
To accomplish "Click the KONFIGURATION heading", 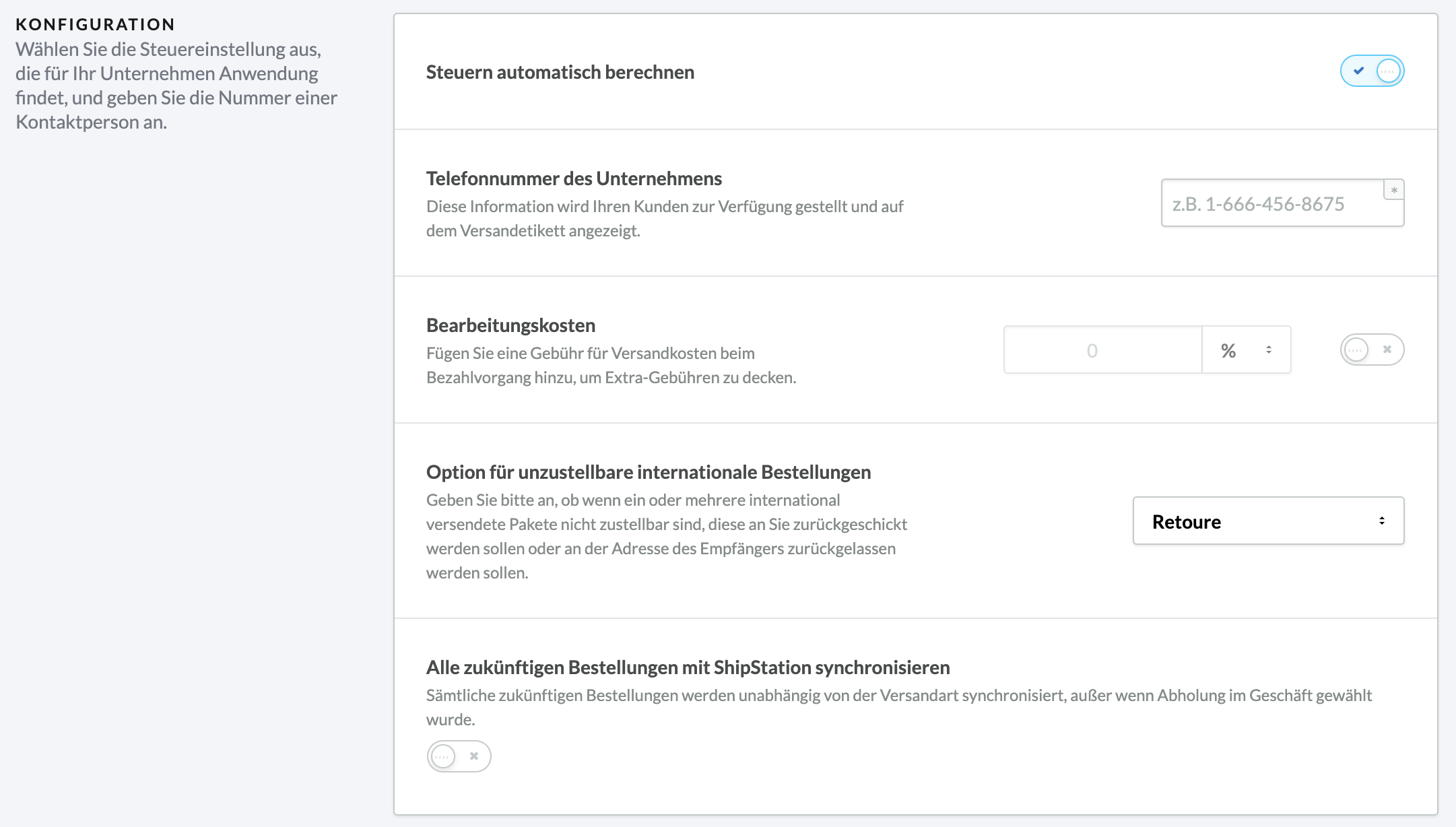I will tap(95, 24).
